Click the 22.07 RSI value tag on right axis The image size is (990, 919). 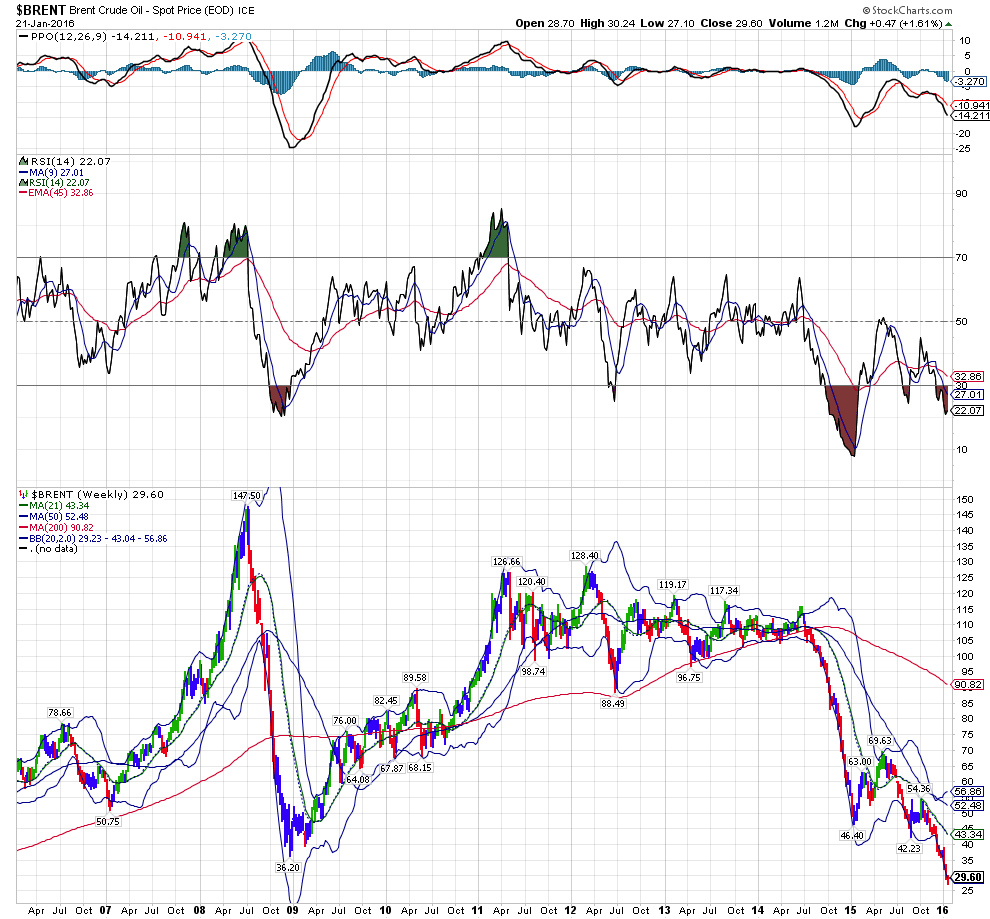[x=966, y=410]
